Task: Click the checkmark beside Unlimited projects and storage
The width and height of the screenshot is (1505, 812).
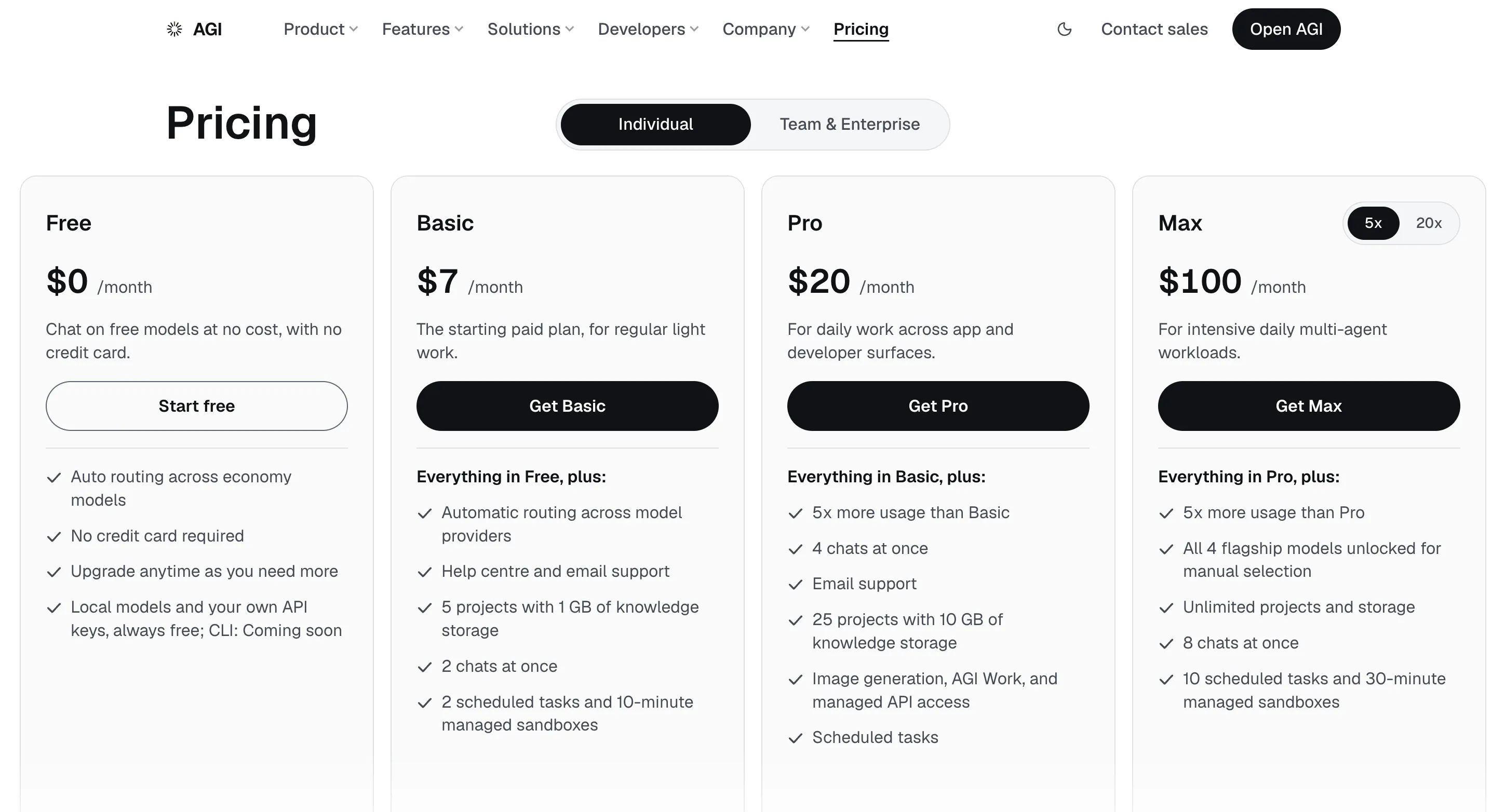Action: 1166,608
